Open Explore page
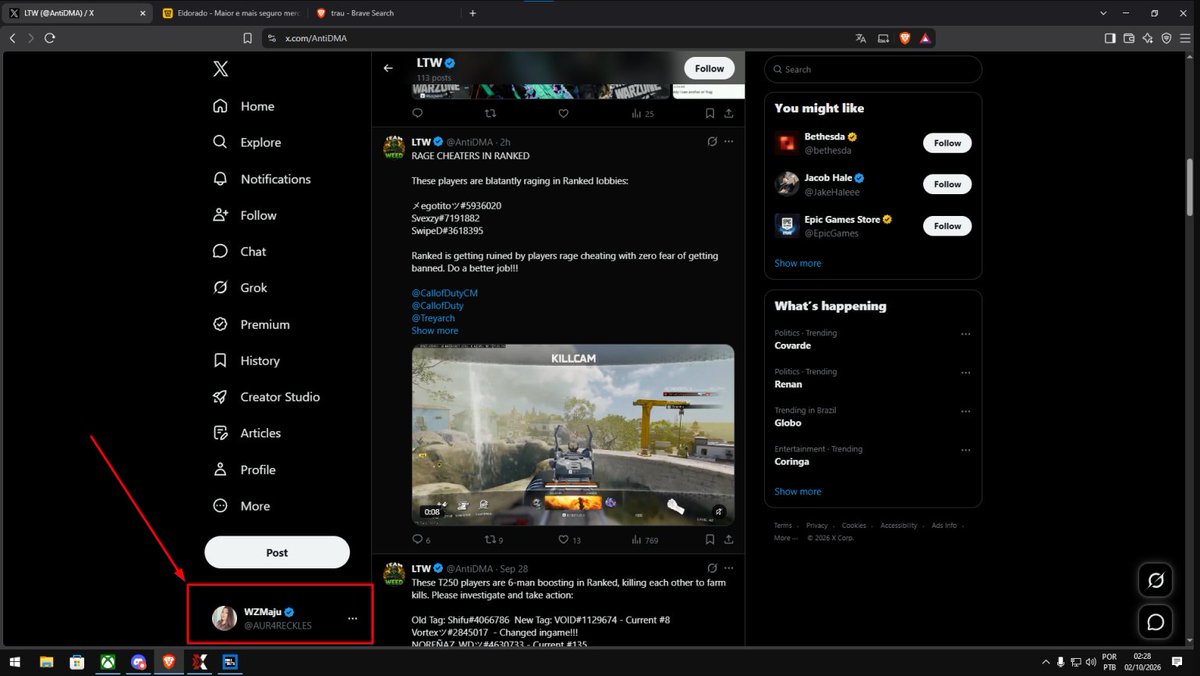1200x676 pixels. [246, 142]
